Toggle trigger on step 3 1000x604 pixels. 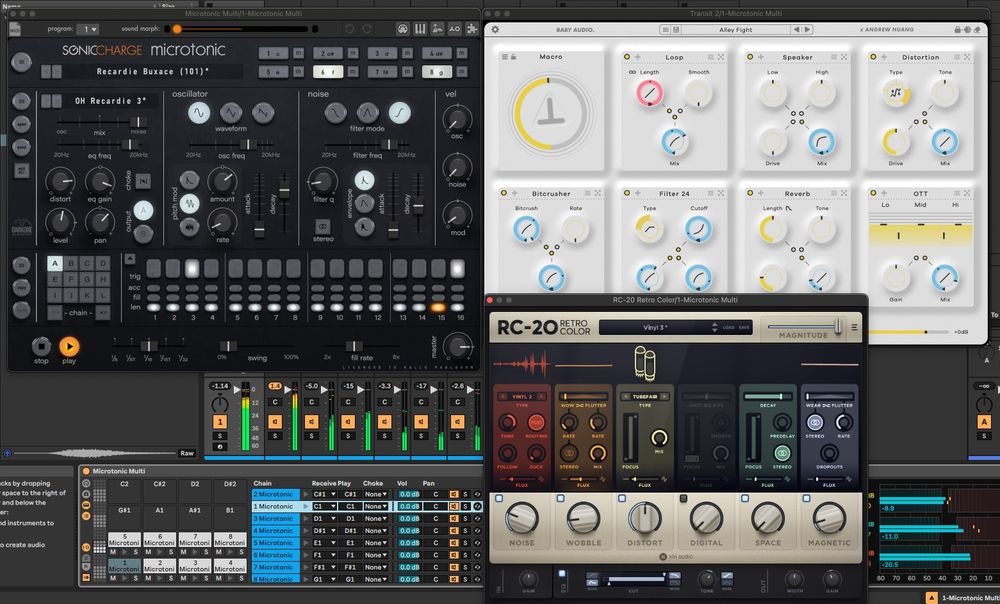tap(192, 268)
